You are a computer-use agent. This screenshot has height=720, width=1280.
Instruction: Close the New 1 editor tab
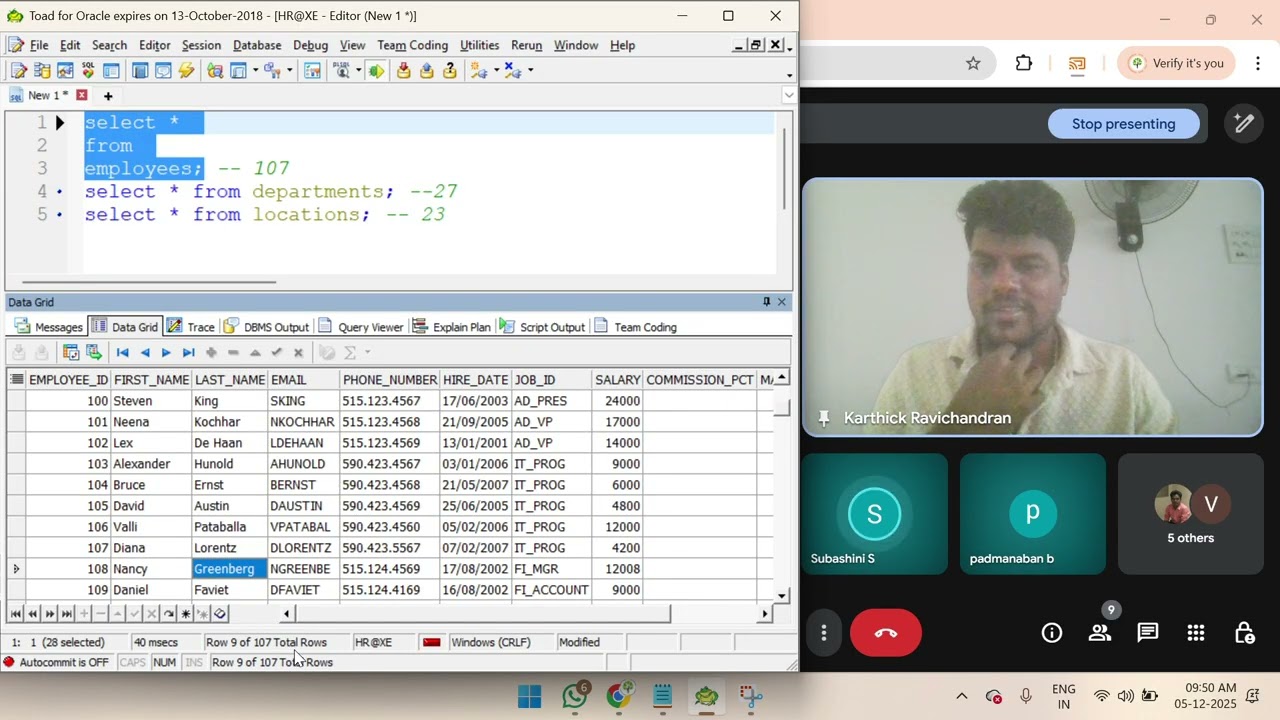[82, 95]
